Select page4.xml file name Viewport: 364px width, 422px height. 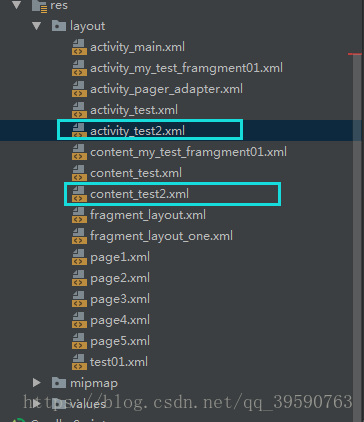[x=120, y=321]
